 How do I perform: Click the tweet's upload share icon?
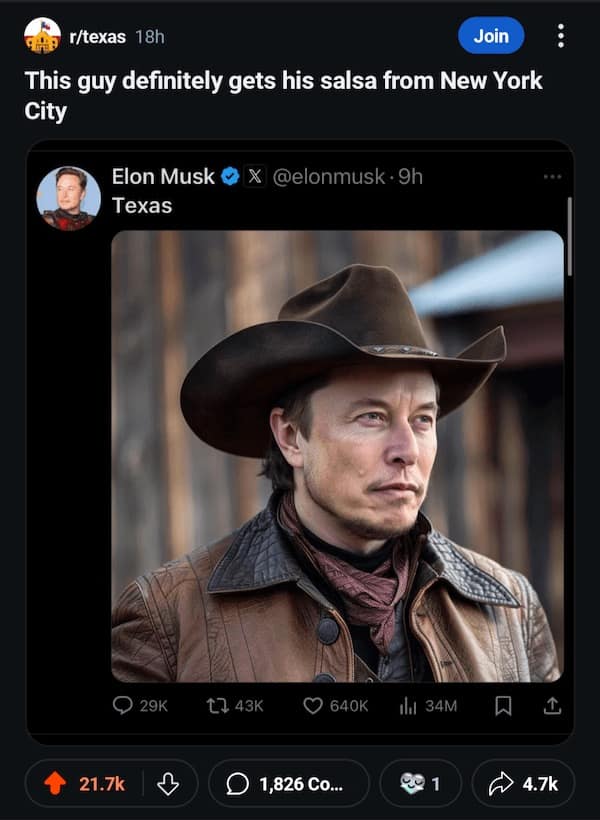tap(551, 705)
